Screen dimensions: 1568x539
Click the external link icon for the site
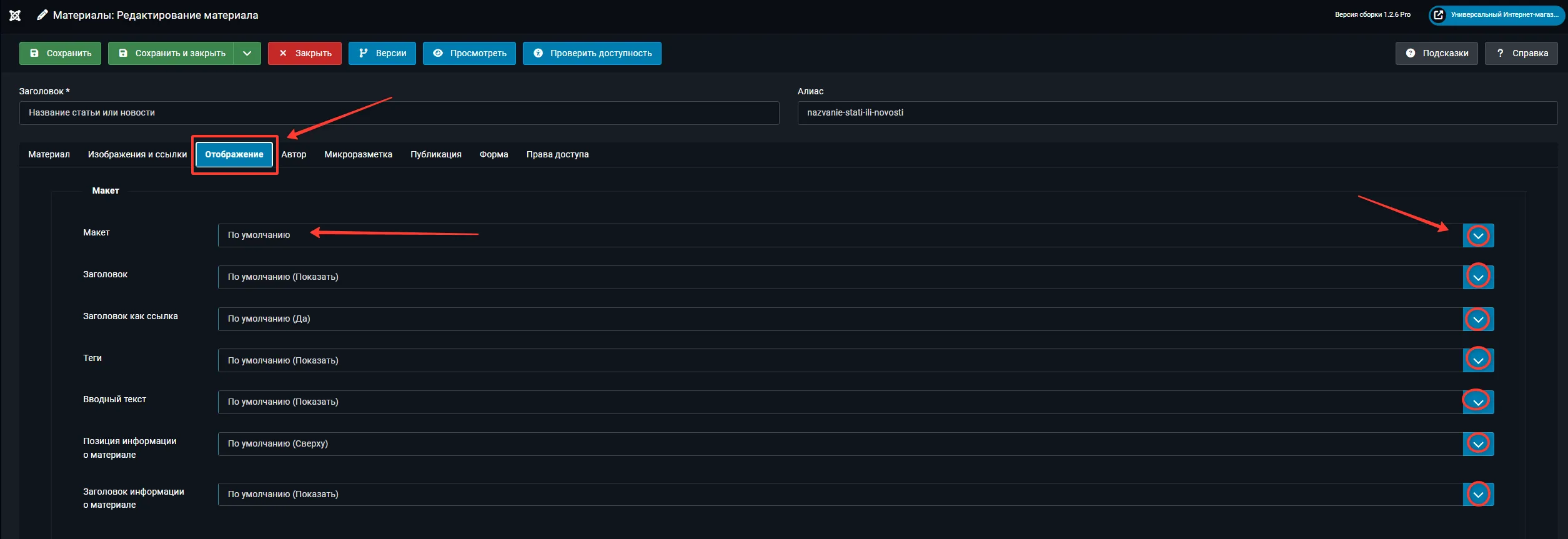pyautogui.click(x=1438, y=15)
